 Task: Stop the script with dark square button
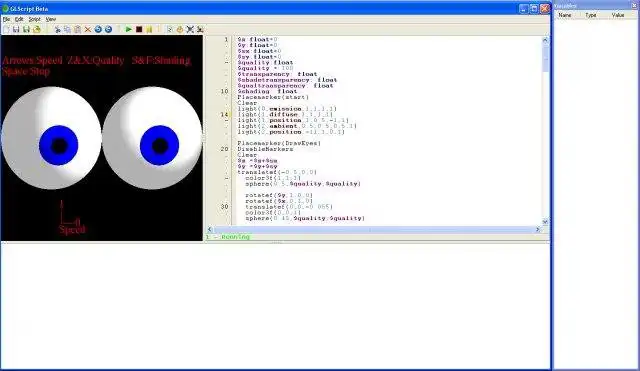click(x=139, y=29)
